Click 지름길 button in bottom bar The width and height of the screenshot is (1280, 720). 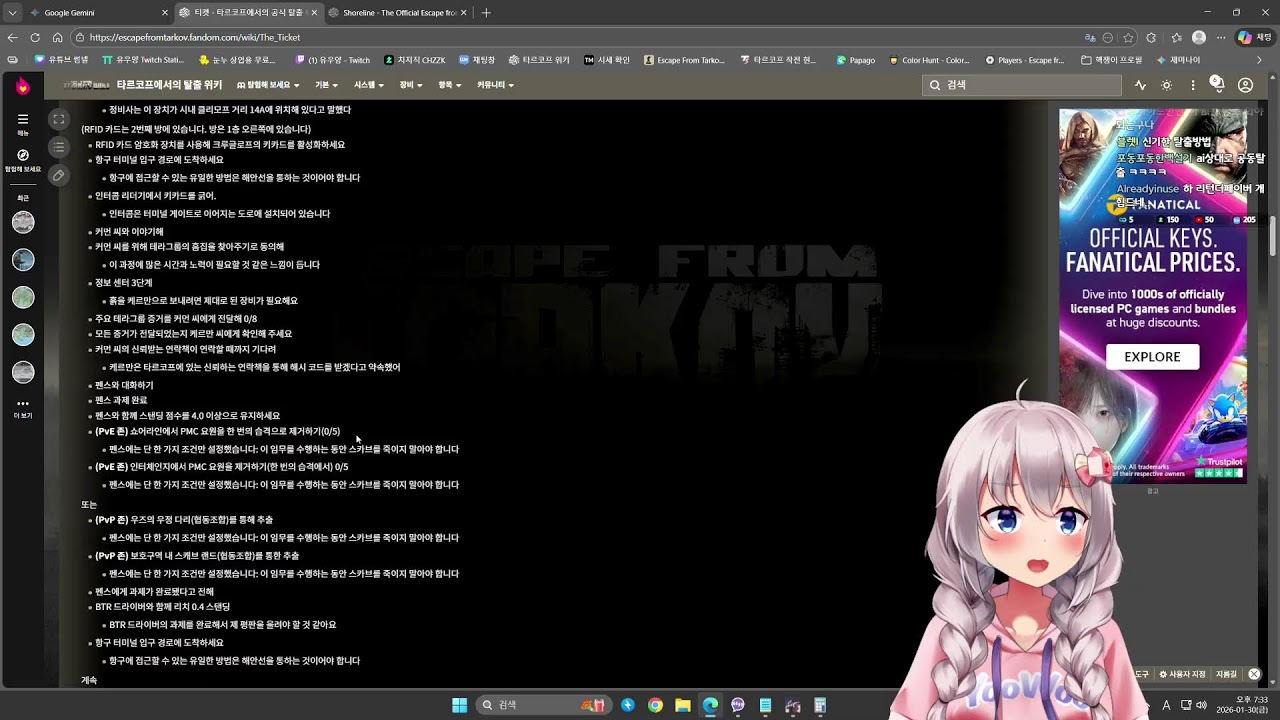1226,674
